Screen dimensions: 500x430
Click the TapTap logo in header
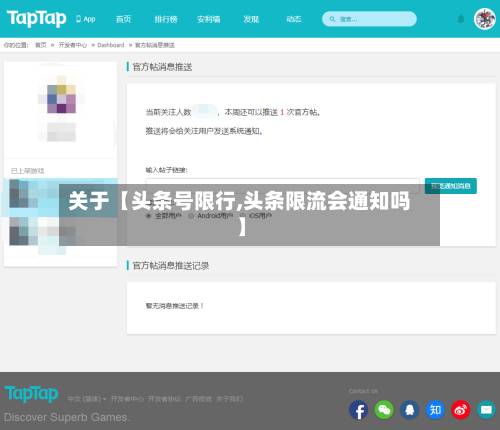(x=36, y=18)
